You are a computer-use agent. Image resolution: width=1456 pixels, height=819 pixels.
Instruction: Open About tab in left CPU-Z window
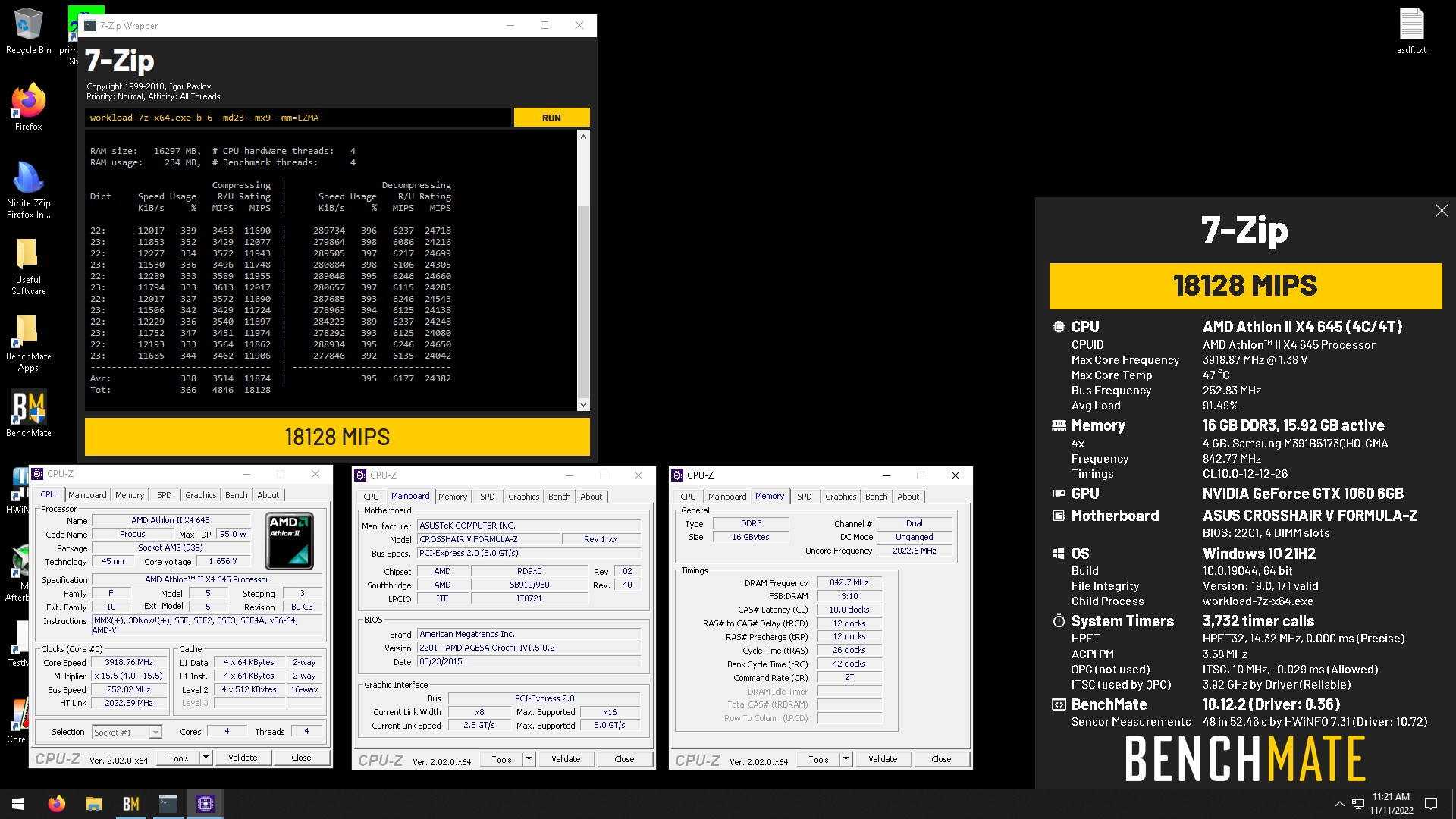click(x=268, y=495)
